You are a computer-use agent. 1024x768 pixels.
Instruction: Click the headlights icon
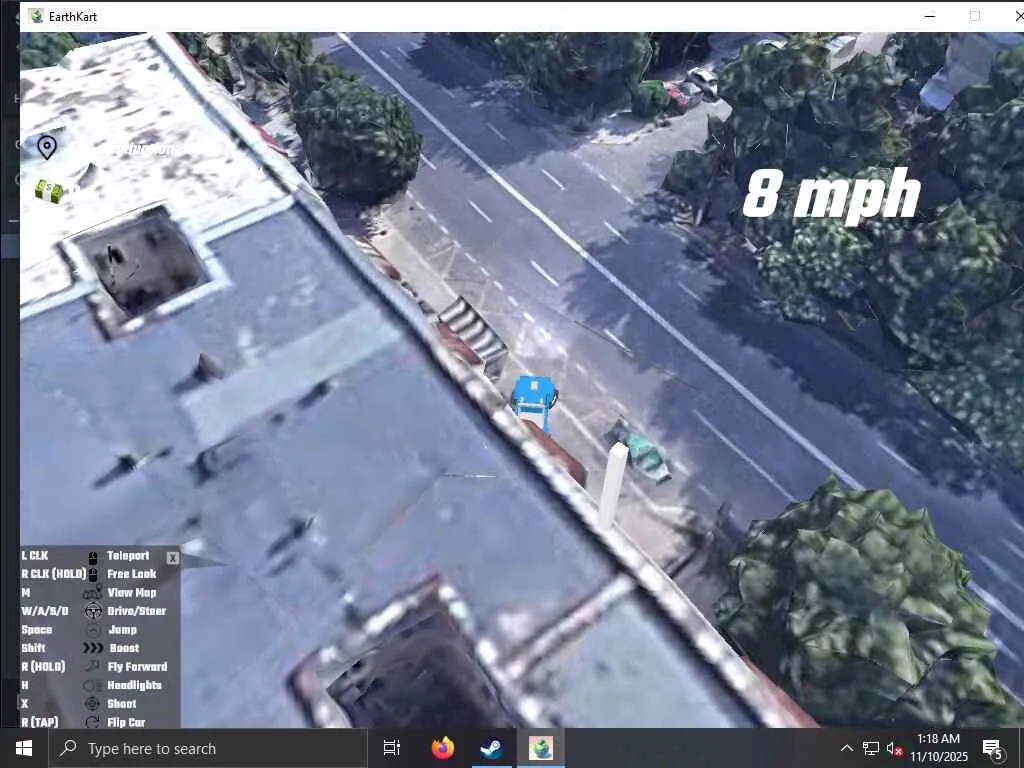pos(92,685)
